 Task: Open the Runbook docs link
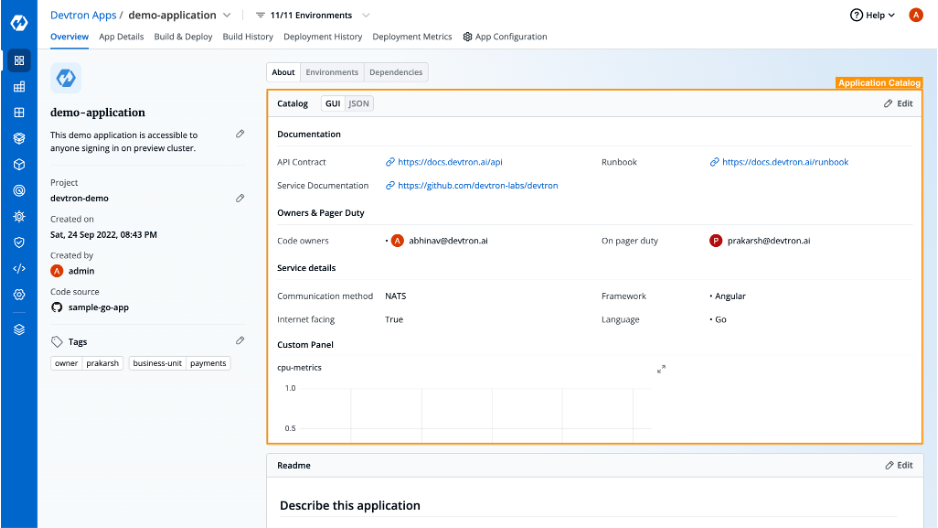click(785, 162)
